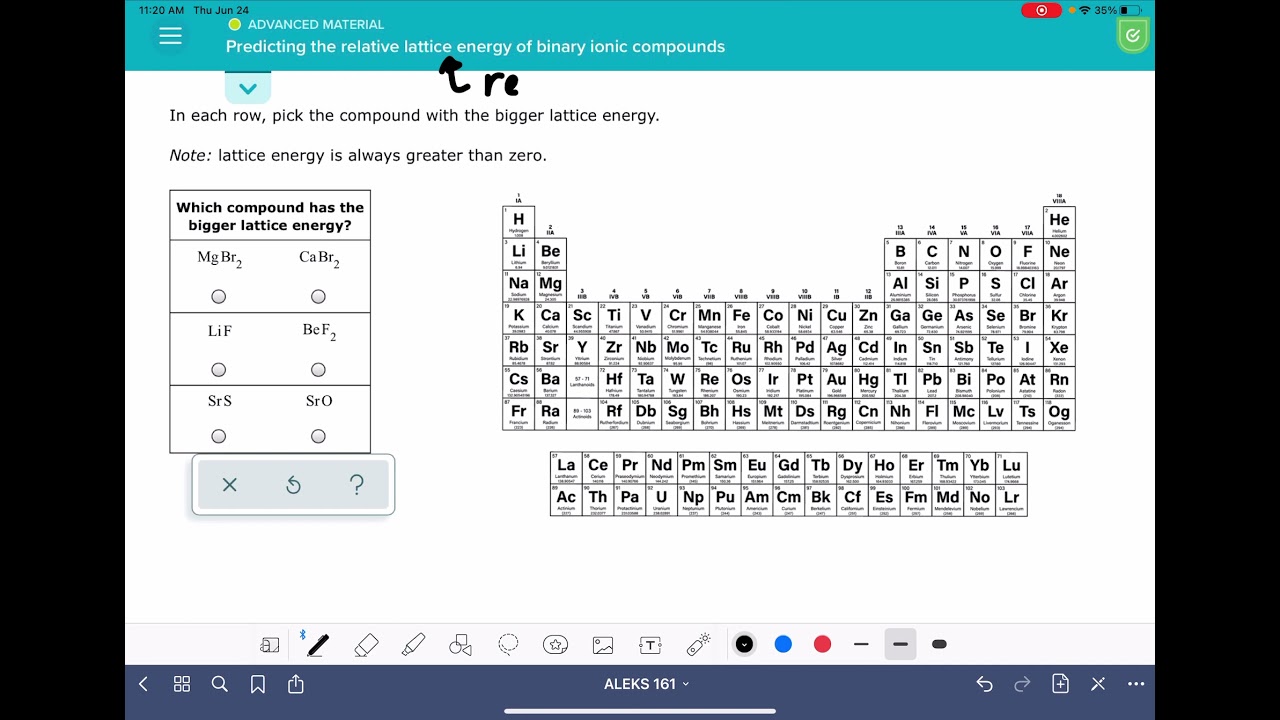Go back with the left chevron
1280x720 pixels.
click(x=143, y=684)
